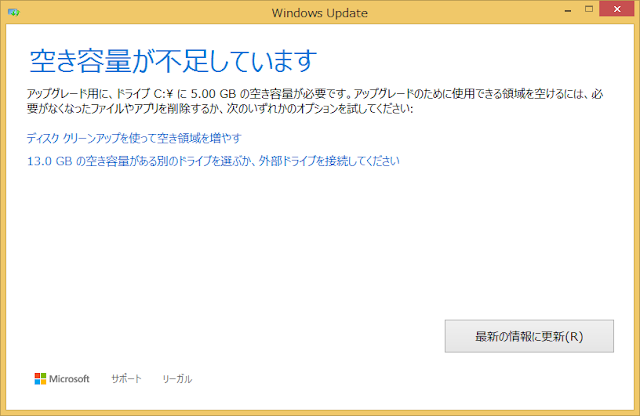
Task: Click the Windows Update title text
Action: (320, 13)
